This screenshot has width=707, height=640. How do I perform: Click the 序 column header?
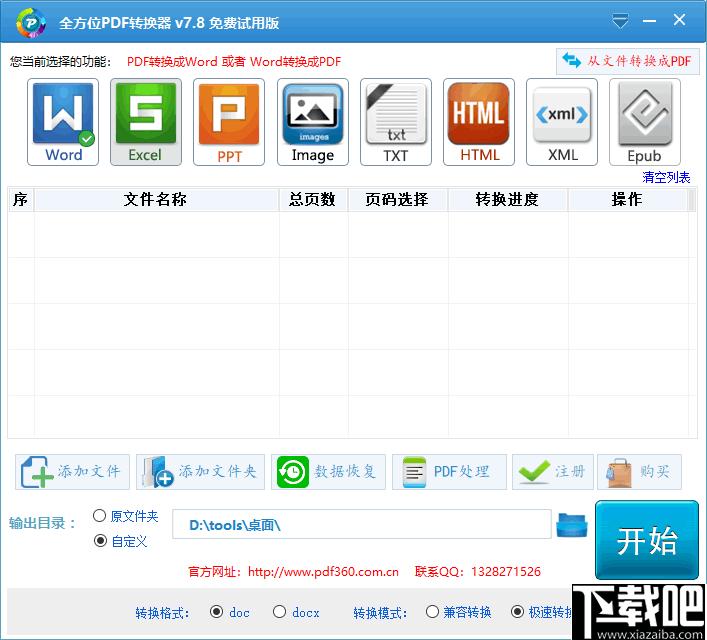tap(21, 199)
